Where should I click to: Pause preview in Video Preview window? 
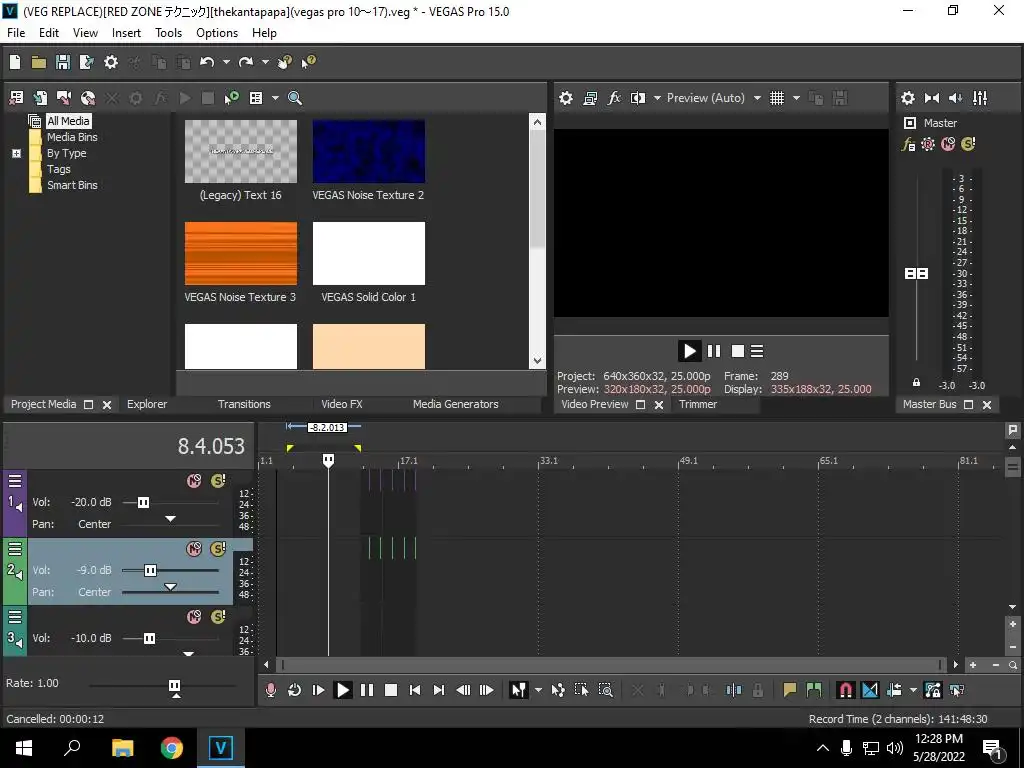pyautogui.click(x=714, y=351)
